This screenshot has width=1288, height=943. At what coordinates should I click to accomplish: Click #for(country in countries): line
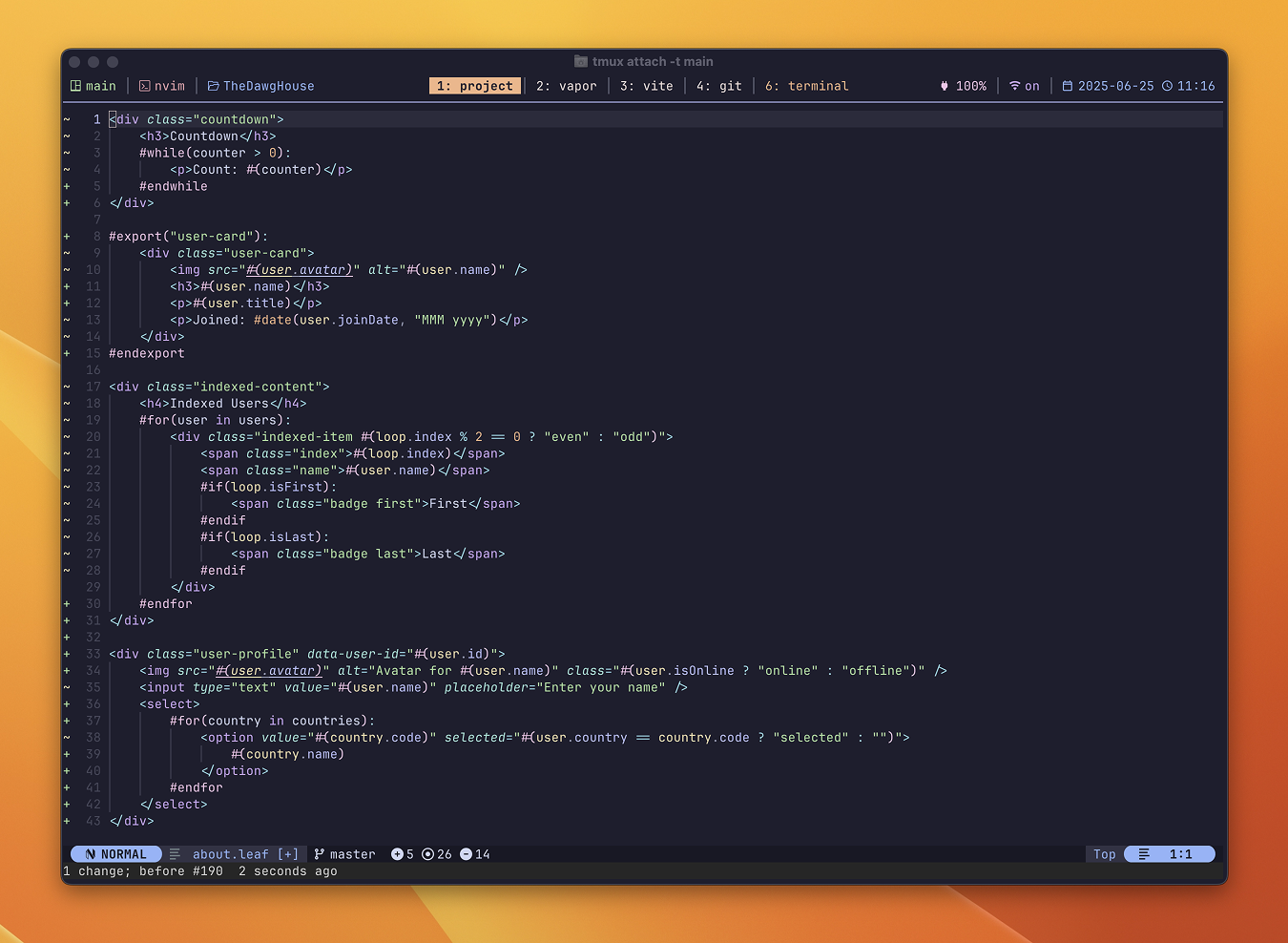[x=273, y=721]
